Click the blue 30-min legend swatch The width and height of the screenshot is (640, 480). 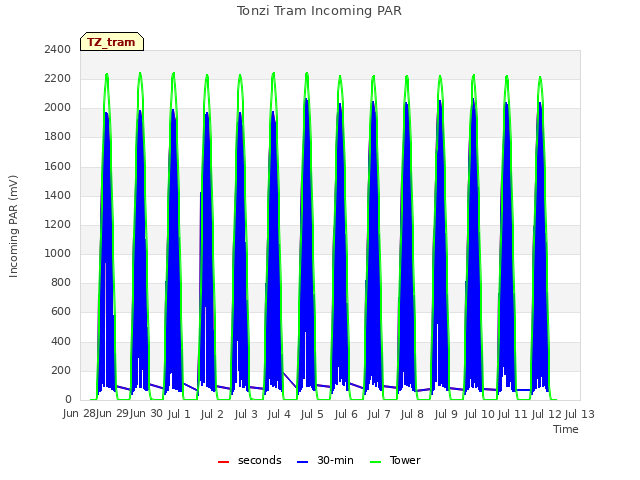[x=302, y=462]
